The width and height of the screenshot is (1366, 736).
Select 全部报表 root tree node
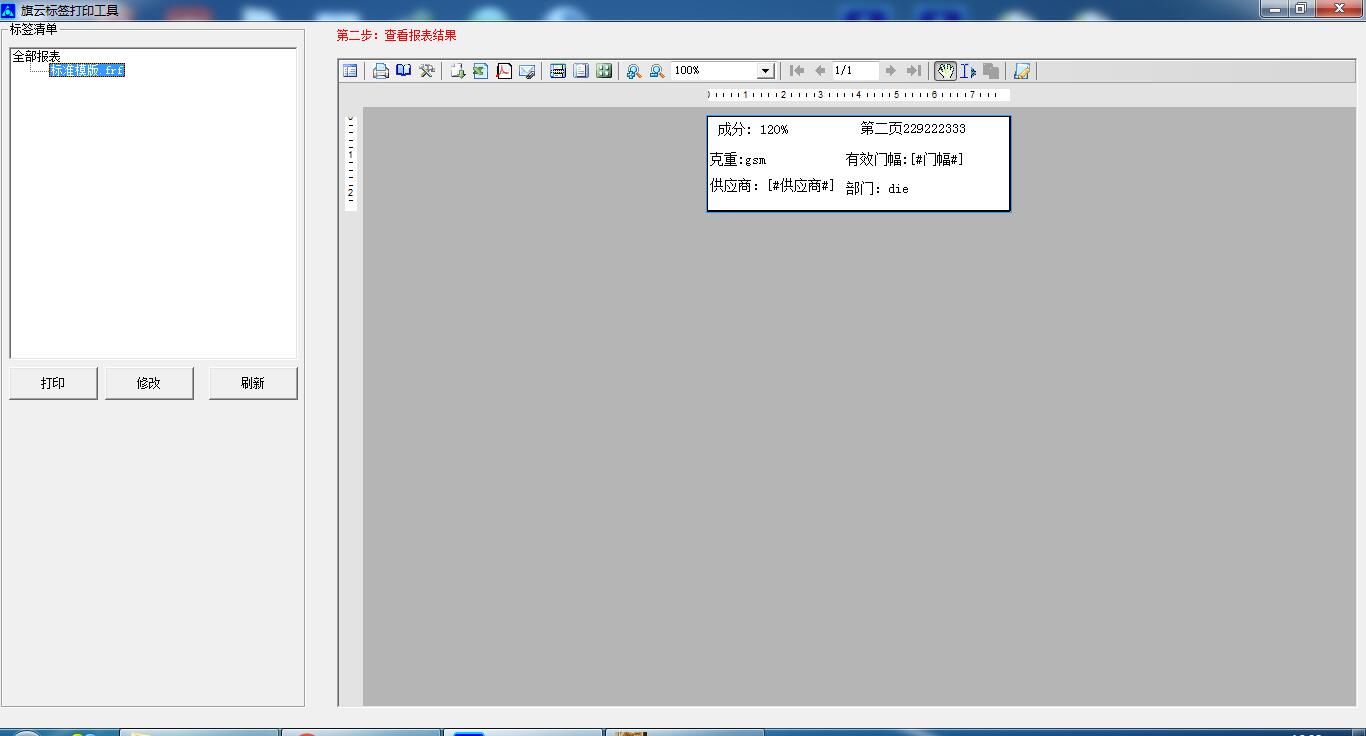[x=37, y=57]
